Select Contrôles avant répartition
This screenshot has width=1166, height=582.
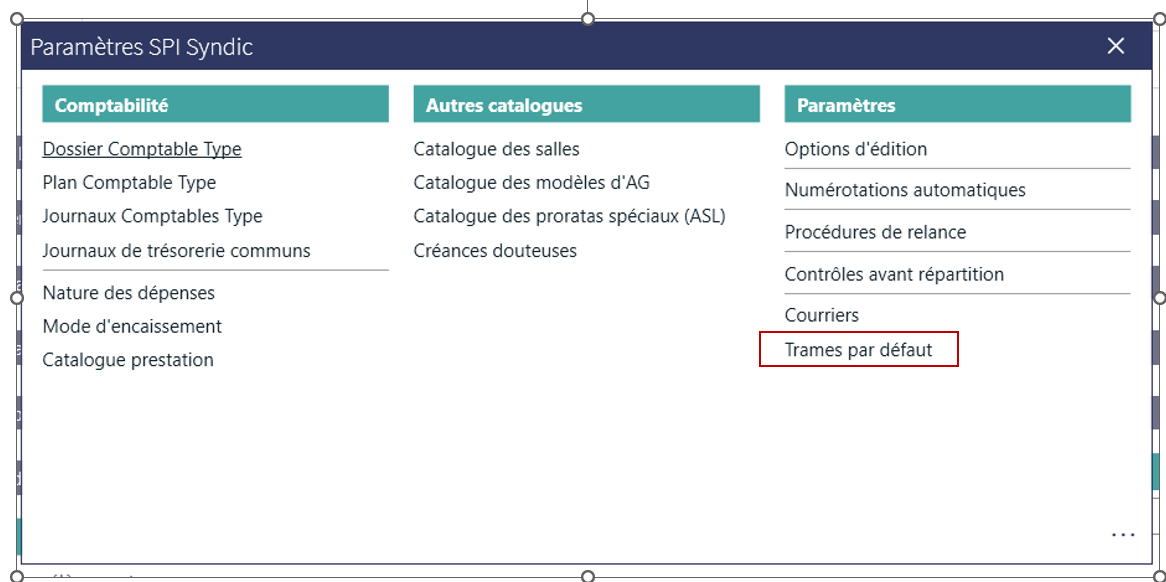tap(894, 274)
